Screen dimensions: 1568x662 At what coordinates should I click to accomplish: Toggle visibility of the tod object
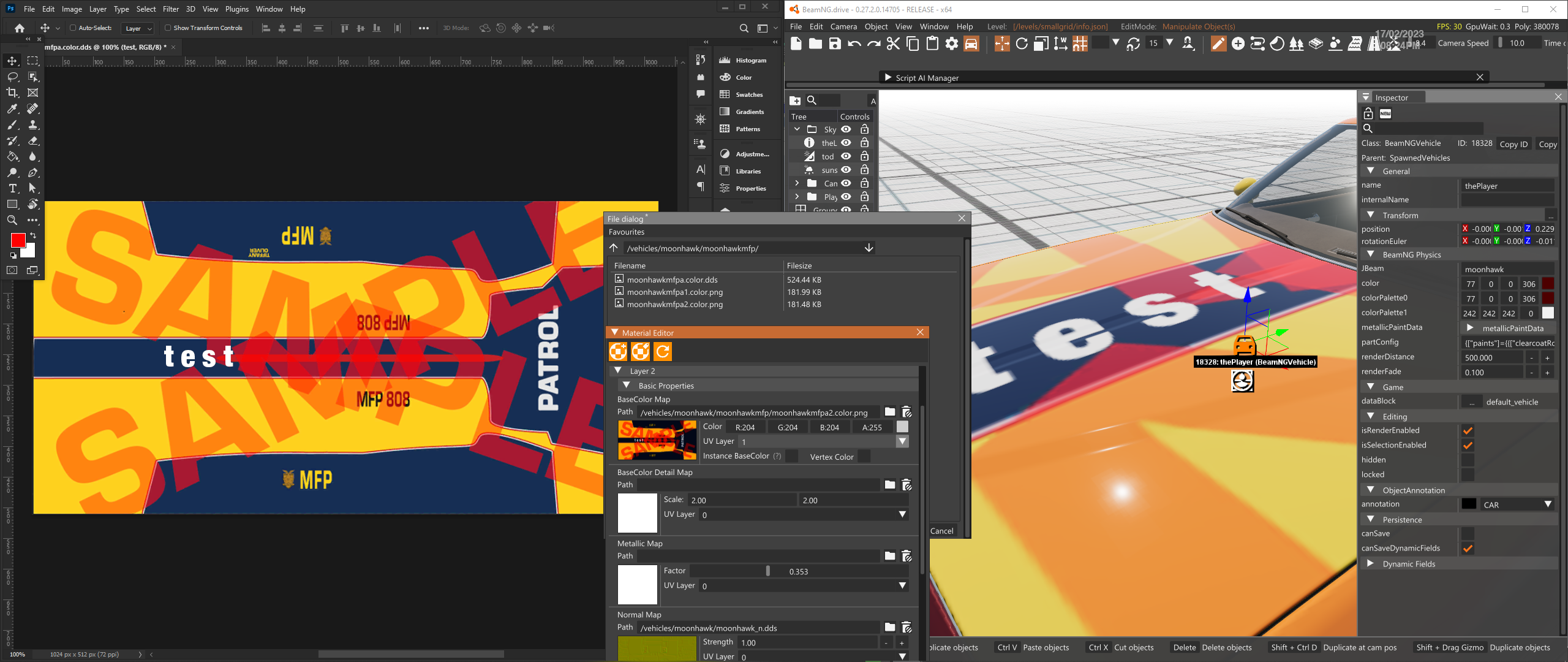[x=846, y=156]
